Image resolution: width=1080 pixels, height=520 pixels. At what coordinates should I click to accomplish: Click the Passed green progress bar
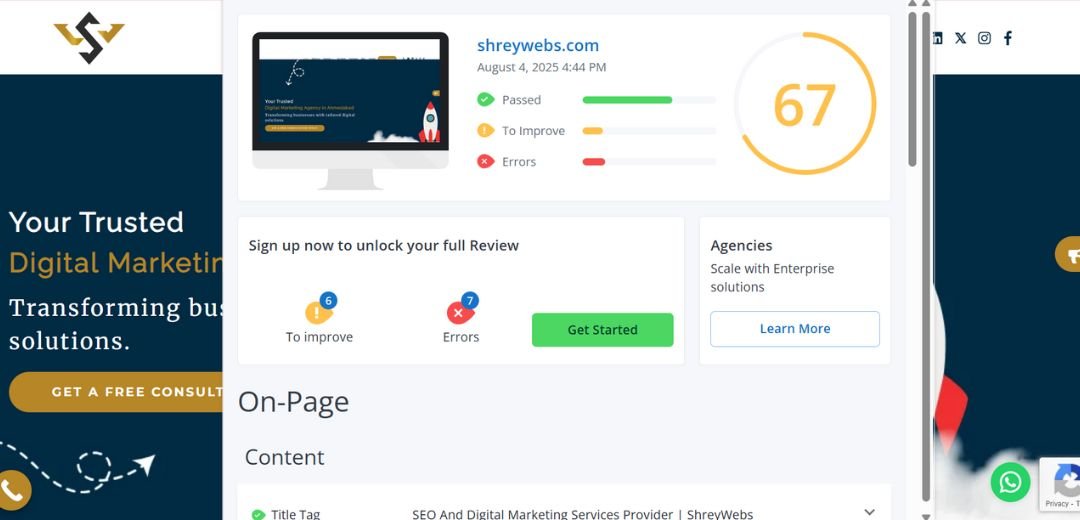[627, 100]
